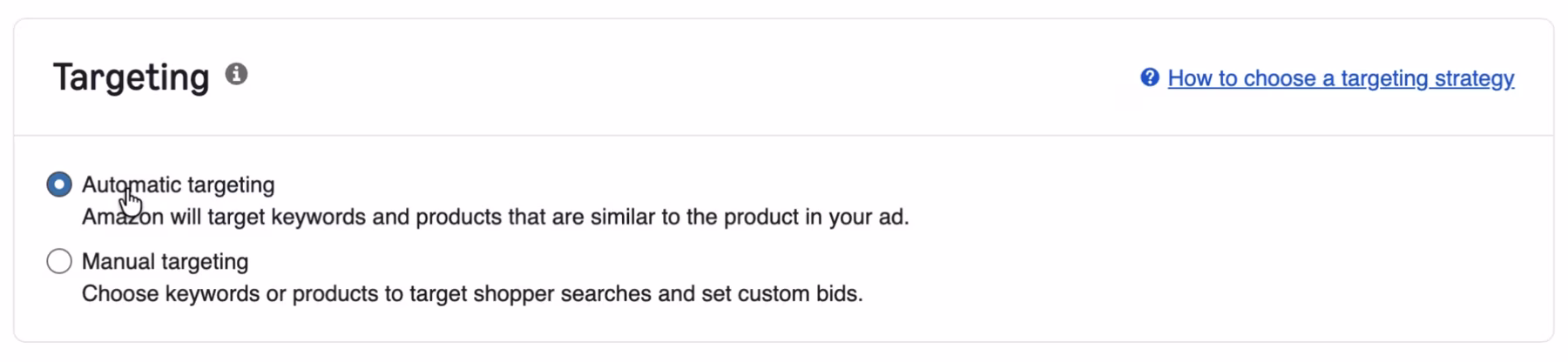Click the "Manual targeting" label text
Screen dimensions: 1568x362
click(165, 261)
